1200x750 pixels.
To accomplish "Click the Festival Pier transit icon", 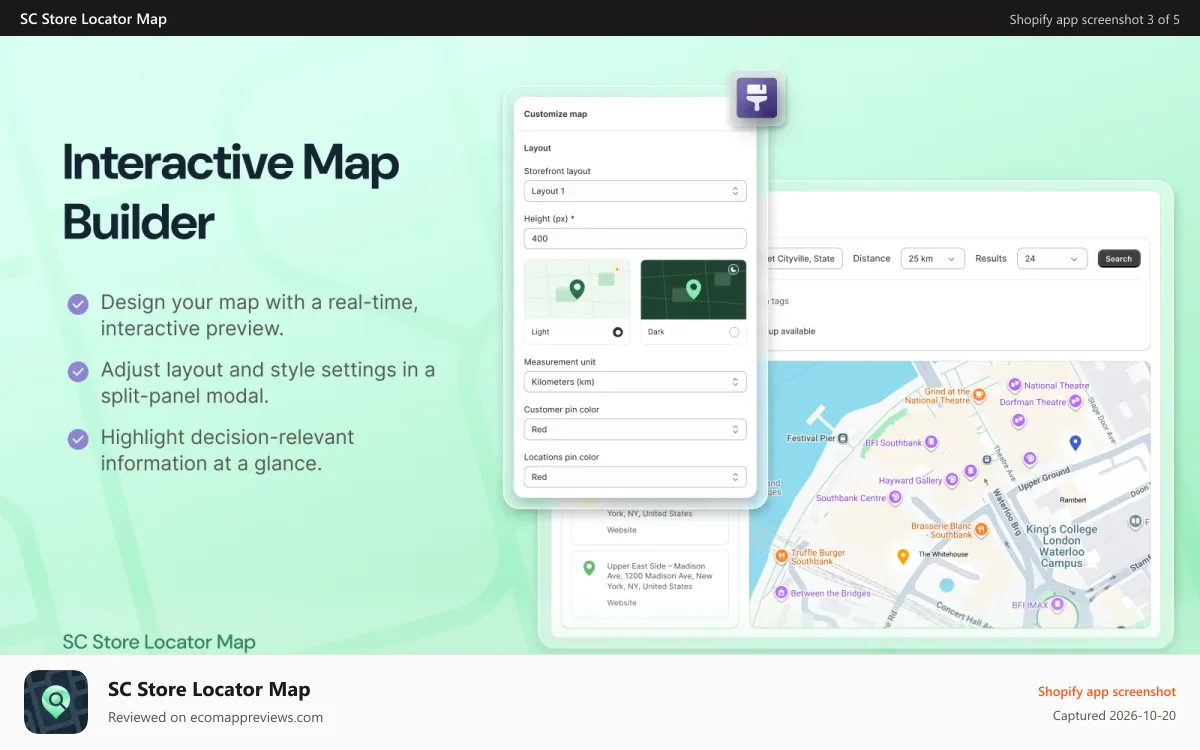I will [843, 438].
